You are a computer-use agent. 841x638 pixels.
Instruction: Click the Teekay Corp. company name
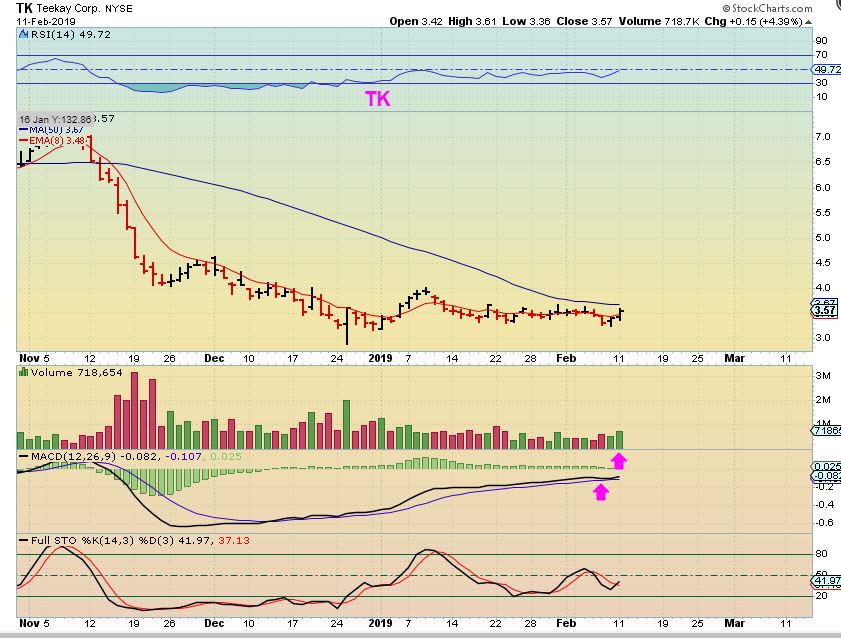[x=67, y=9]
